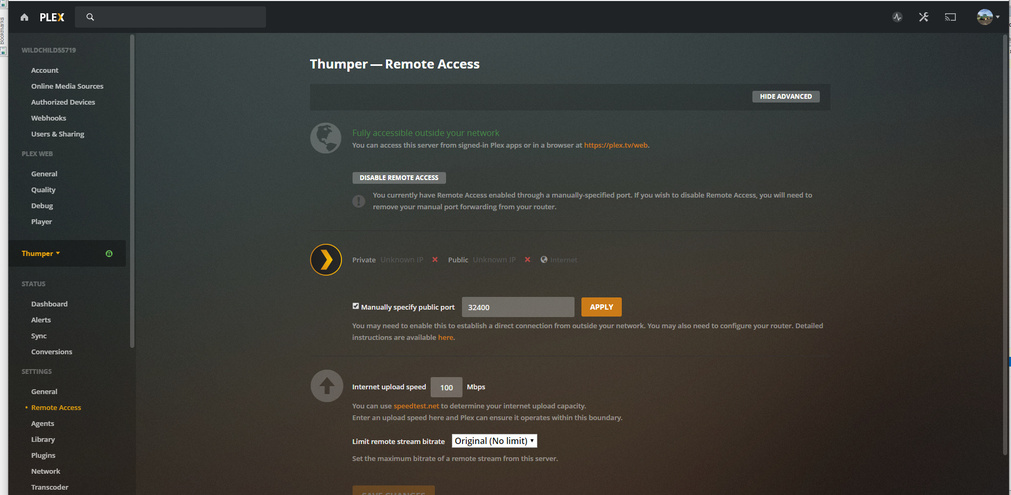The width and height of the screenshot is (1011, 495).
Task: Click the WILDCHILD55719 username header
Action: [49, 50]
